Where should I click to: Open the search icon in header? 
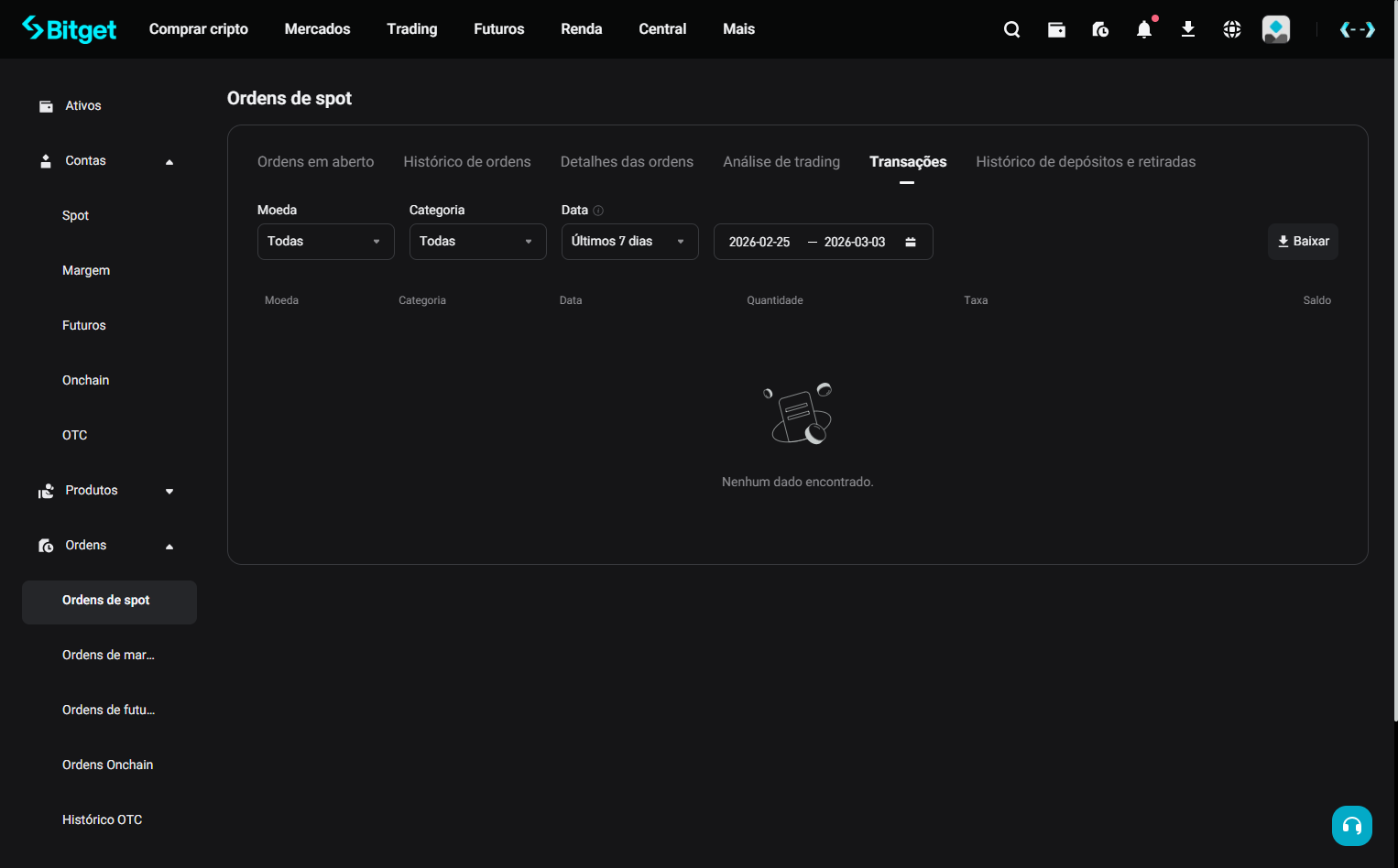1012,29
